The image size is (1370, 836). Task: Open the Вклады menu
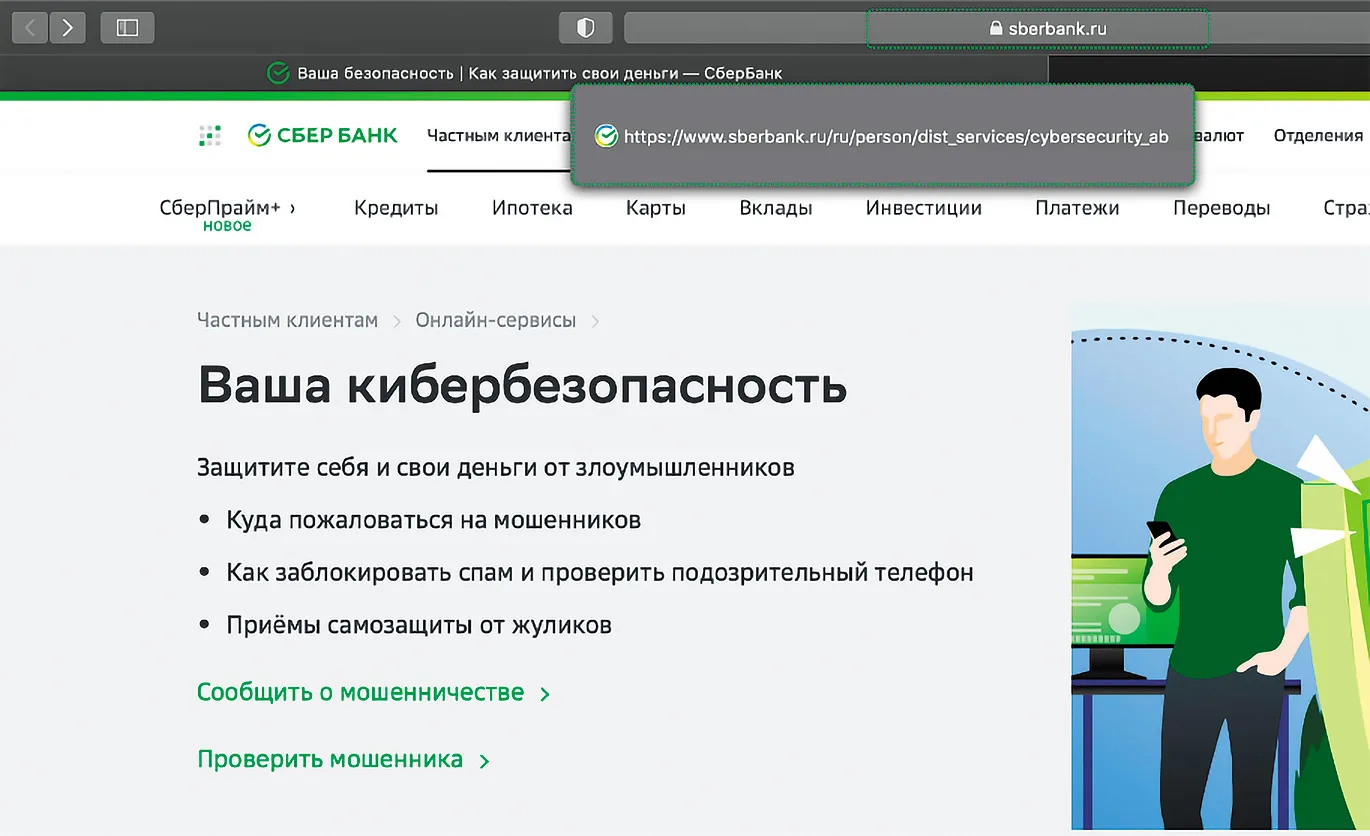(x=776, y=208)
